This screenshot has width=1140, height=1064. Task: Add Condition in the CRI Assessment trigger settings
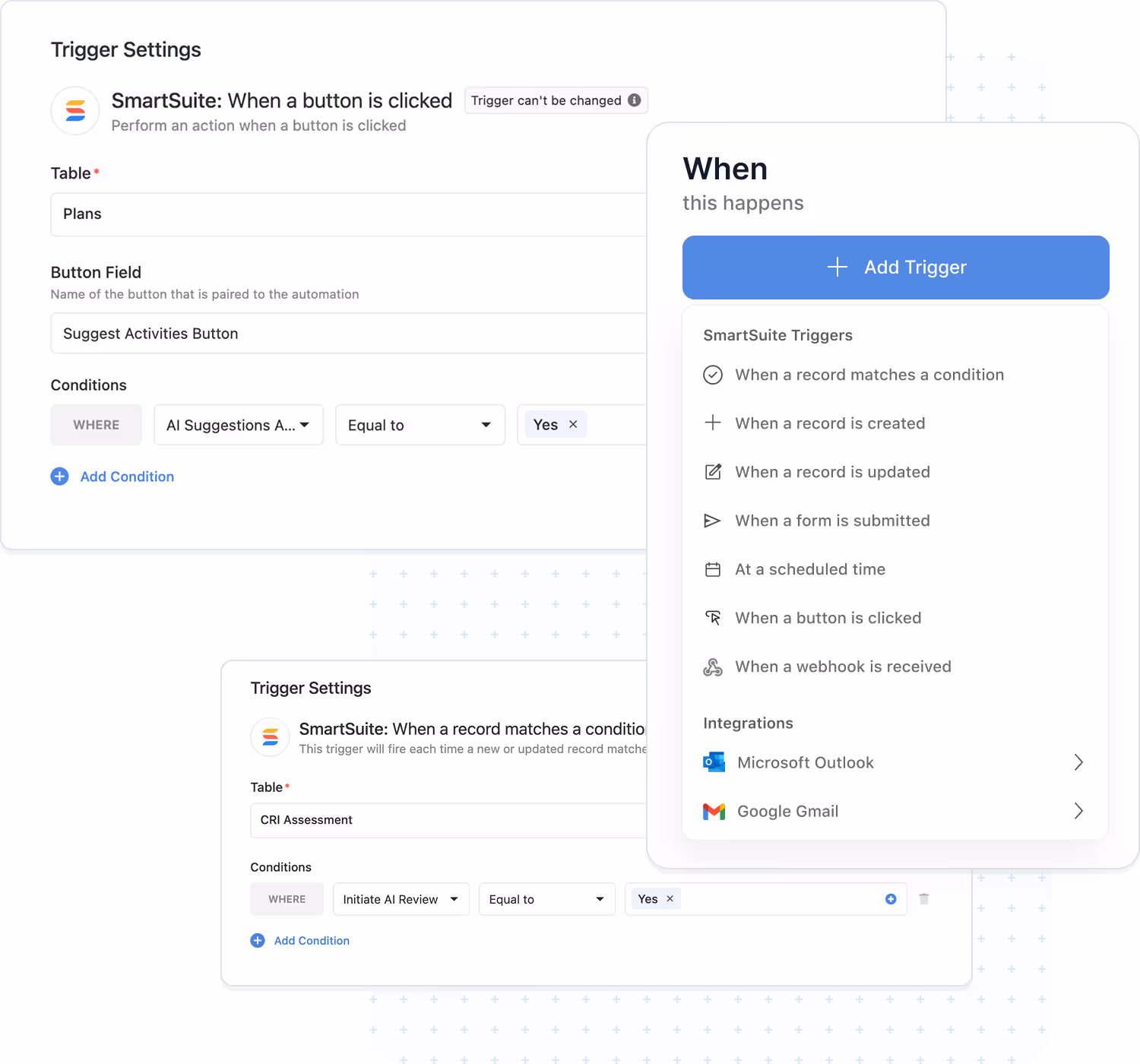pos(300,941)
